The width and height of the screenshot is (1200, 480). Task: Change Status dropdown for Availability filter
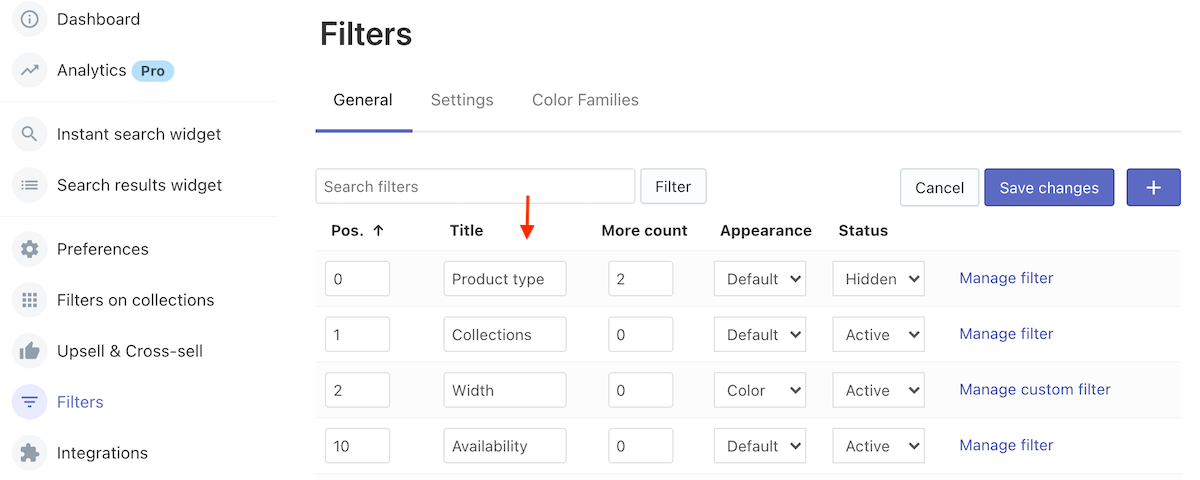point(878,446)
